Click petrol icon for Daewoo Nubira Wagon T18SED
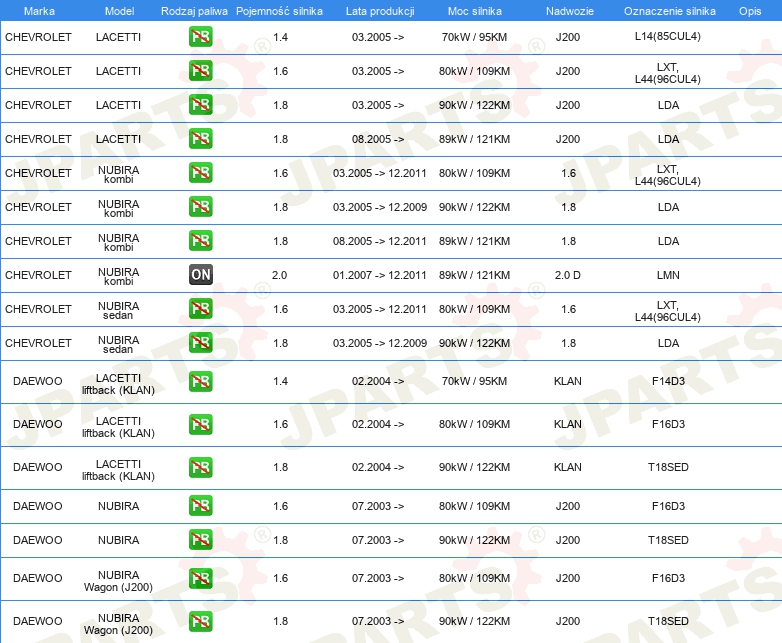Viewport: 782px width, 643px height. (200, 621)
